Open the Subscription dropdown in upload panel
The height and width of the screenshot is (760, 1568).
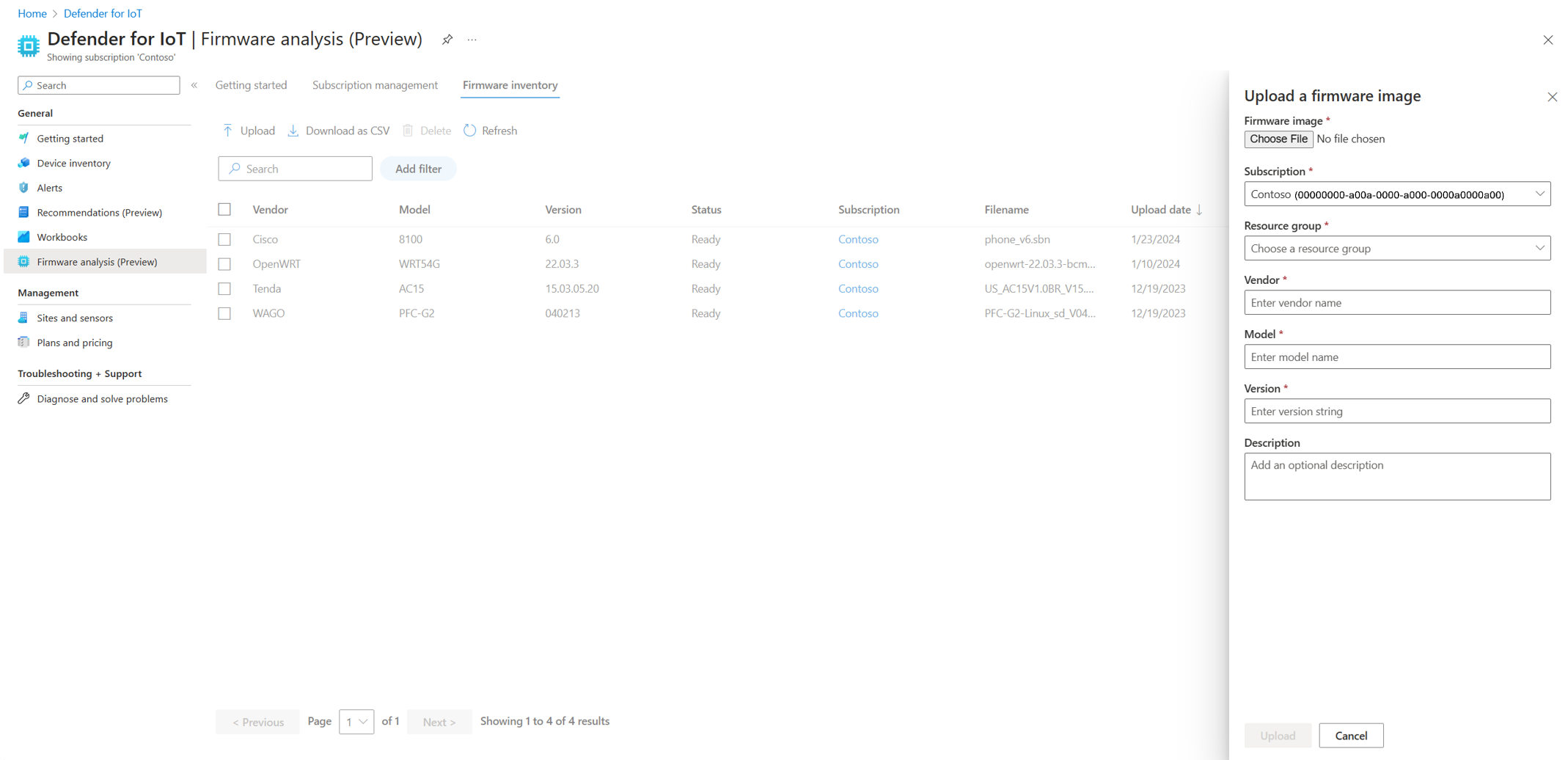click(1397, 194)
